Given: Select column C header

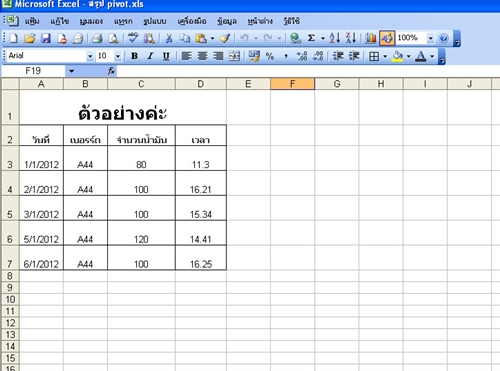Looking at the screenshot, I should pos(141,84).
